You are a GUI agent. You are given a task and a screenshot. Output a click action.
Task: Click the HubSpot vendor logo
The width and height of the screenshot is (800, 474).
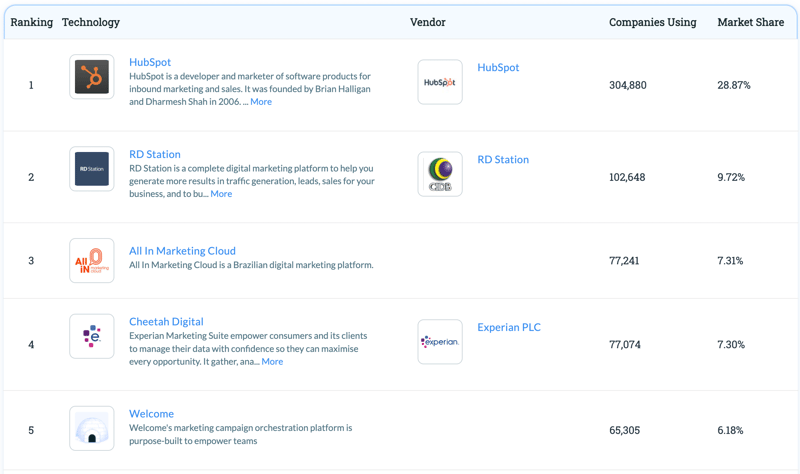(440, 82)
